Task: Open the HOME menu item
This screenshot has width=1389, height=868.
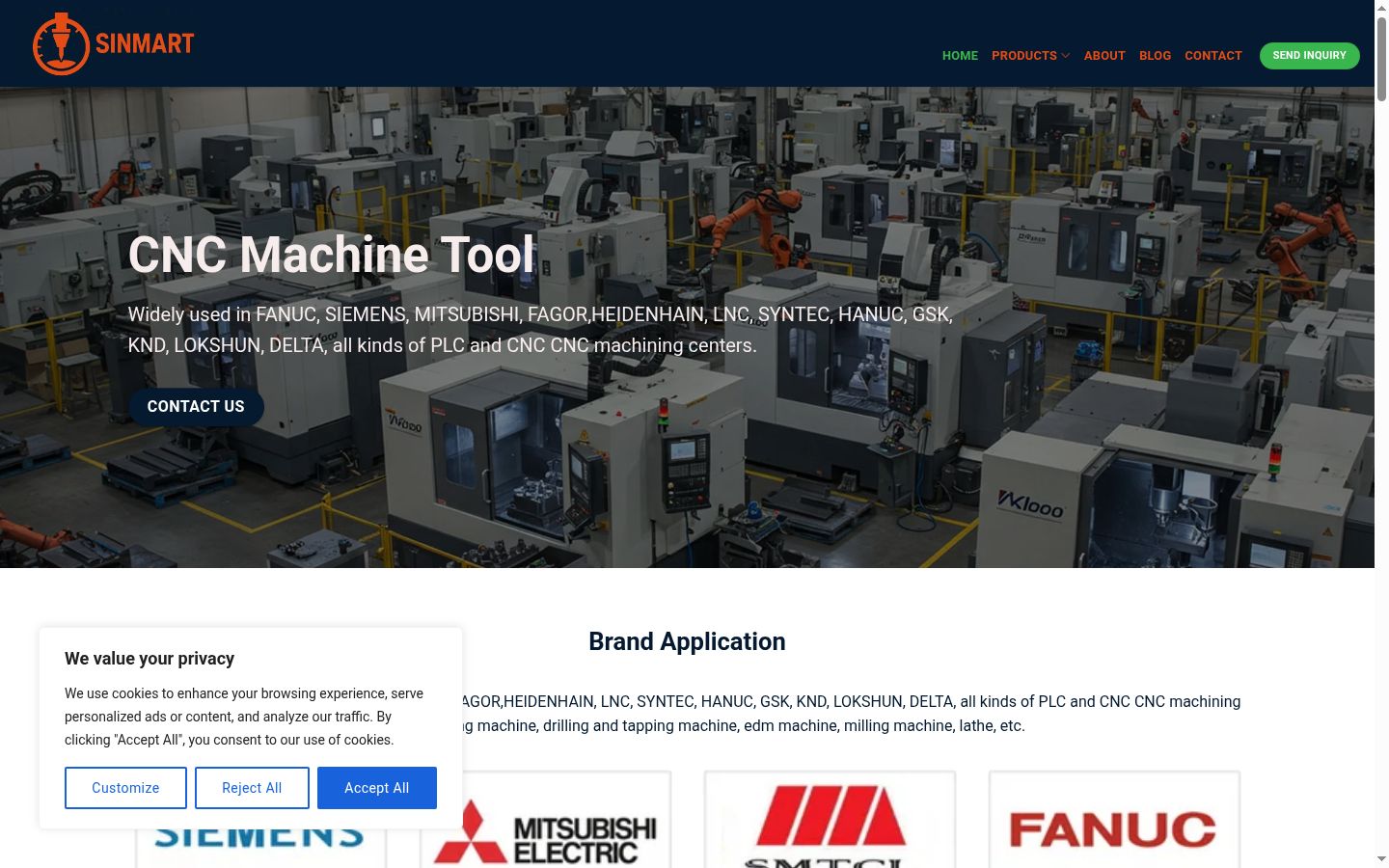Action: click(x=960, y=56)
